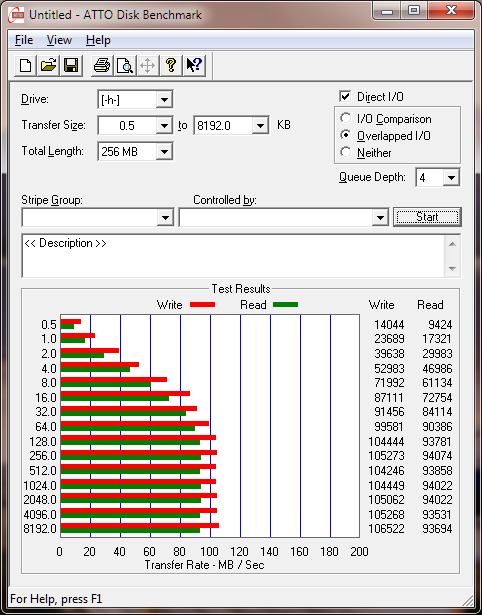Open Print Preview toolbar icon

(x=125, y=65)
